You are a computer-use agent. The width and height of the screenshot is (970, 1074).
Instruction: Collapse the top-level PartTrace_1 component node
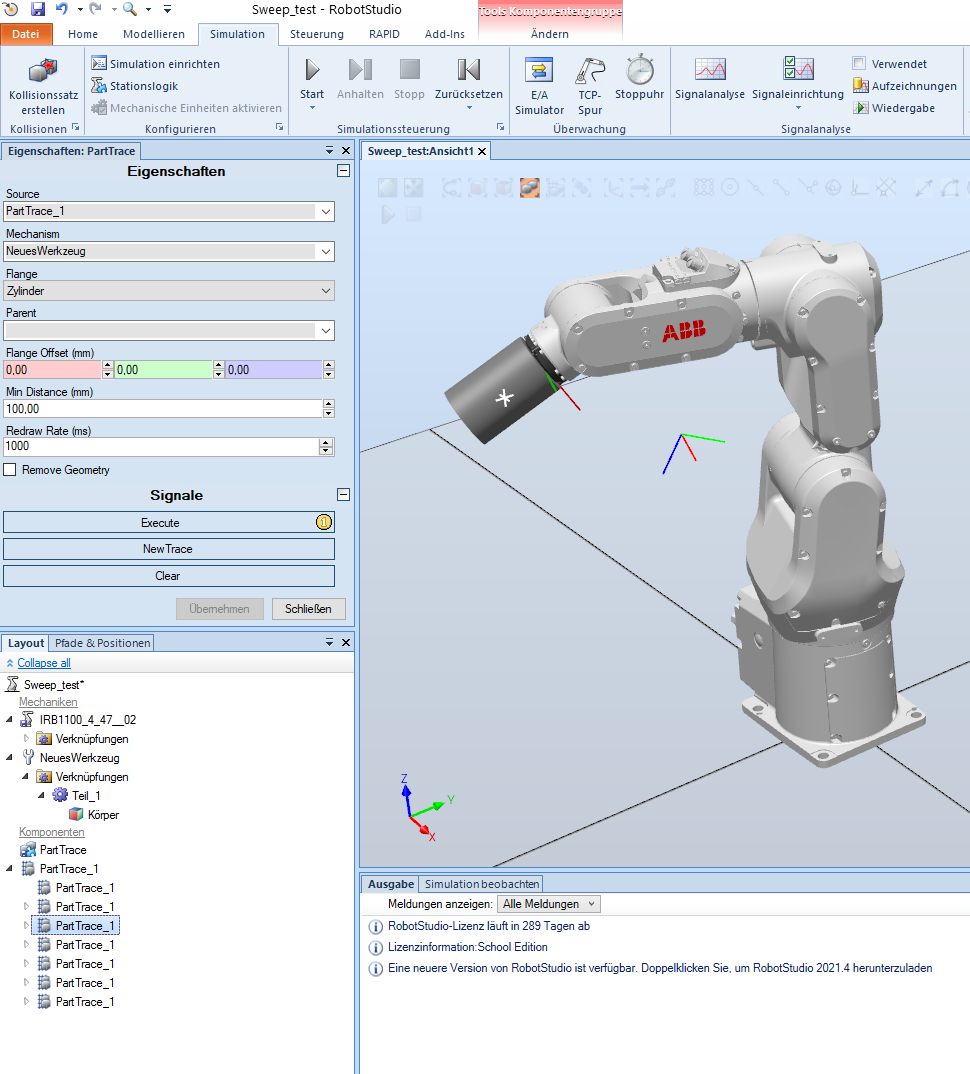point(10,869)
